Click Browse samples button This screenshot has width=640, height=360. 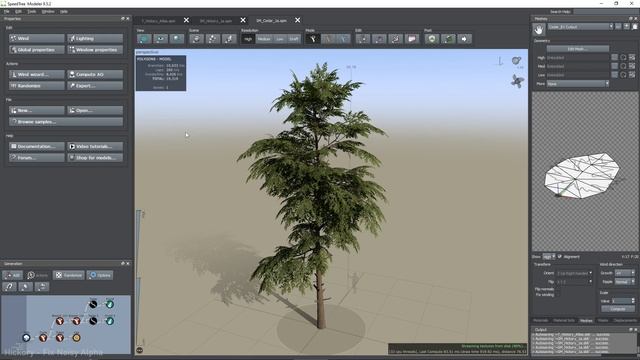pyautogui.click(x=66, y=122)
